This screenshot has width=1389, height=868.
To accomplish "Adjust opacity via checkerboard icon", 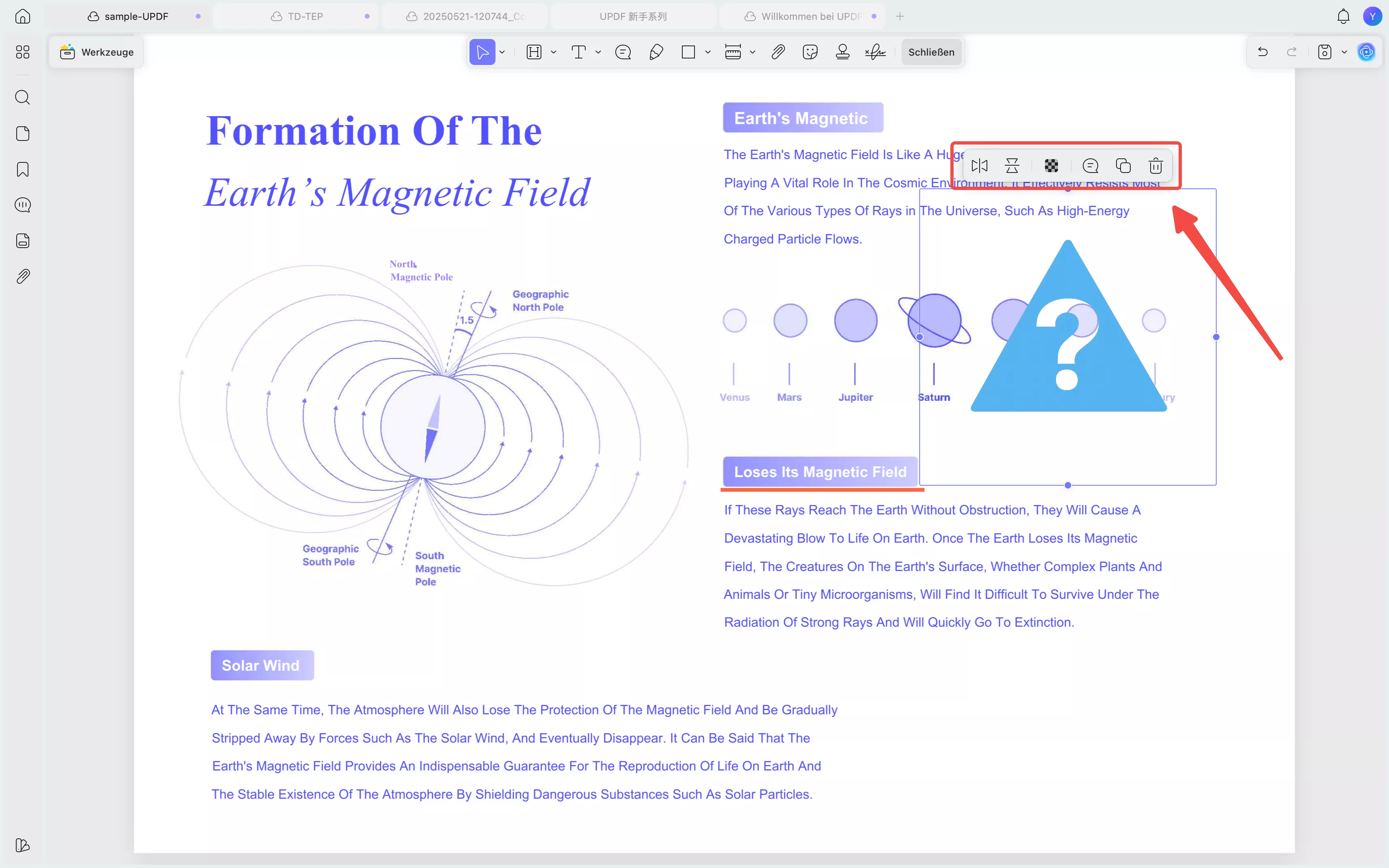I will click(x=1051, y=166).
